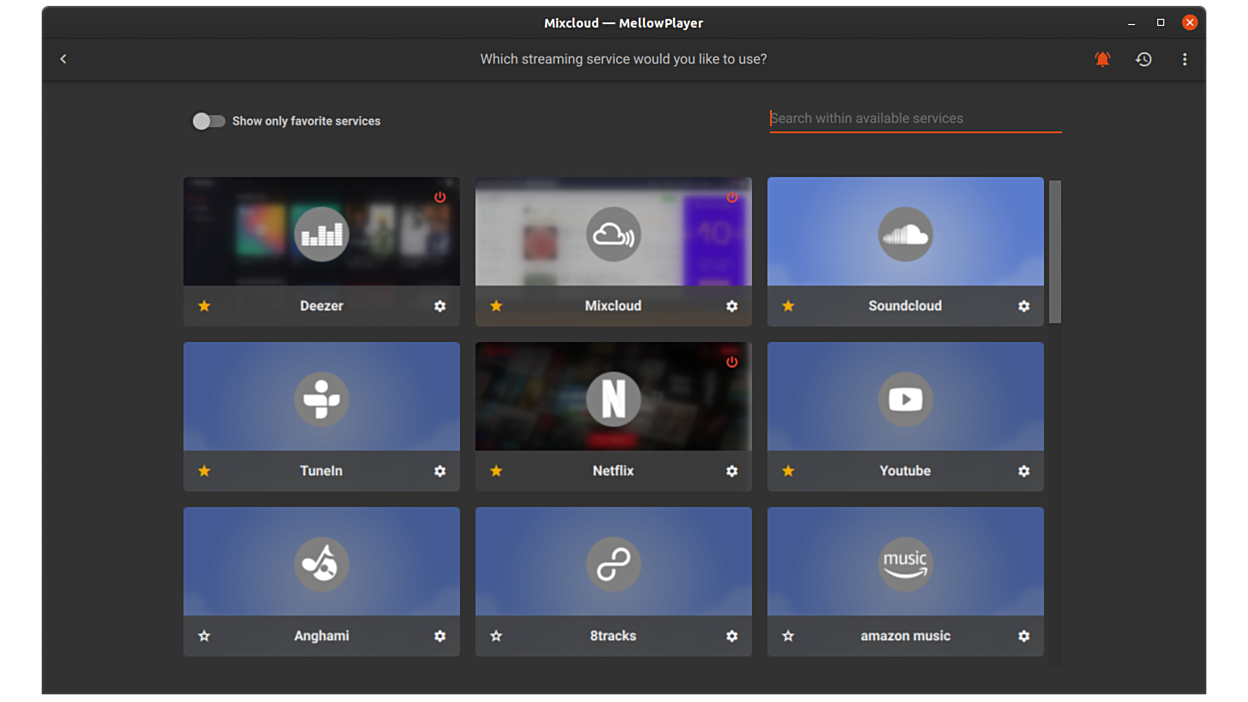Open Youtube settings gear
Screen dimensions: 1248x702
coord(1023,471)
